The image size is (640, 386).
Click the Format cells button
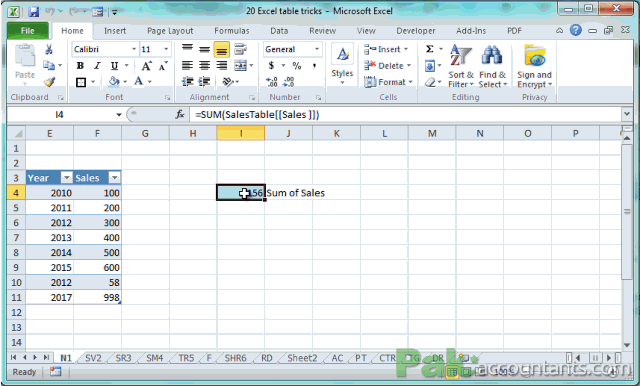[x=388, y=82]
